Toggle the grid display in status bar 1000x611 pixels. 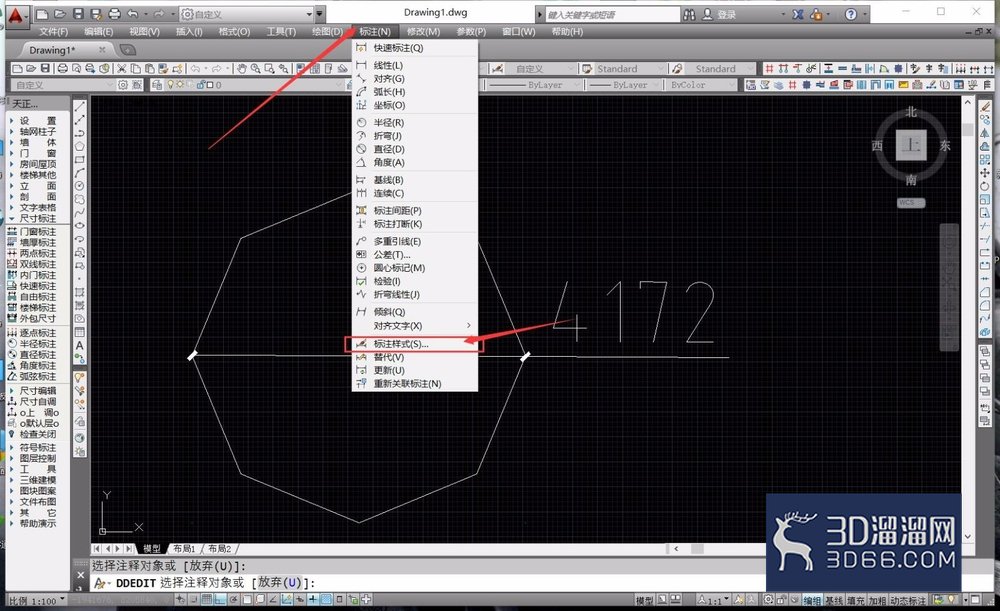click(207, 600)
